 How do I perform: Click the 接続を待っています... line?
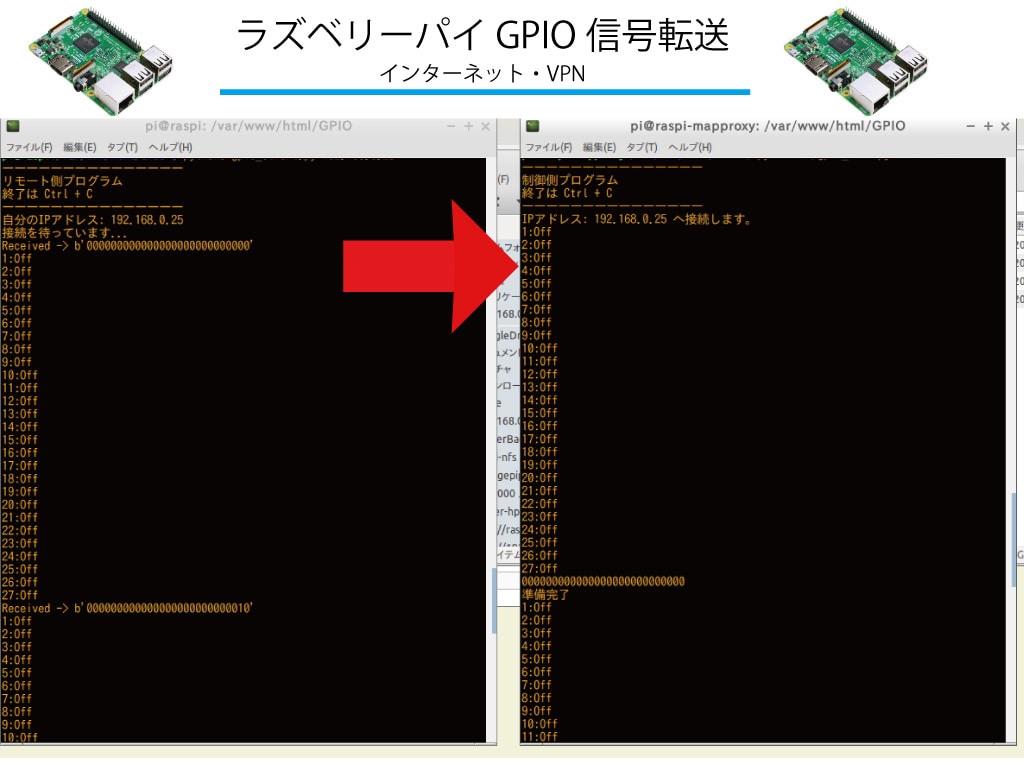[64, 232]
